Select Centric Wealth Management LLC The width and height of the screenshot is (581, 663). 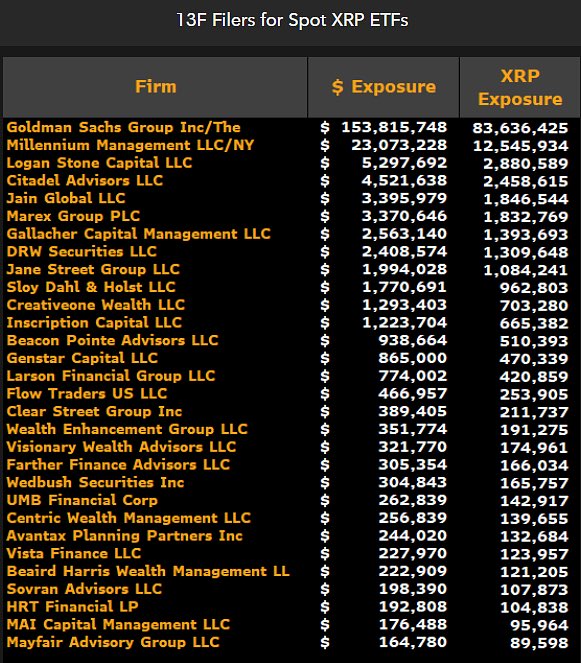coord(129,518)
